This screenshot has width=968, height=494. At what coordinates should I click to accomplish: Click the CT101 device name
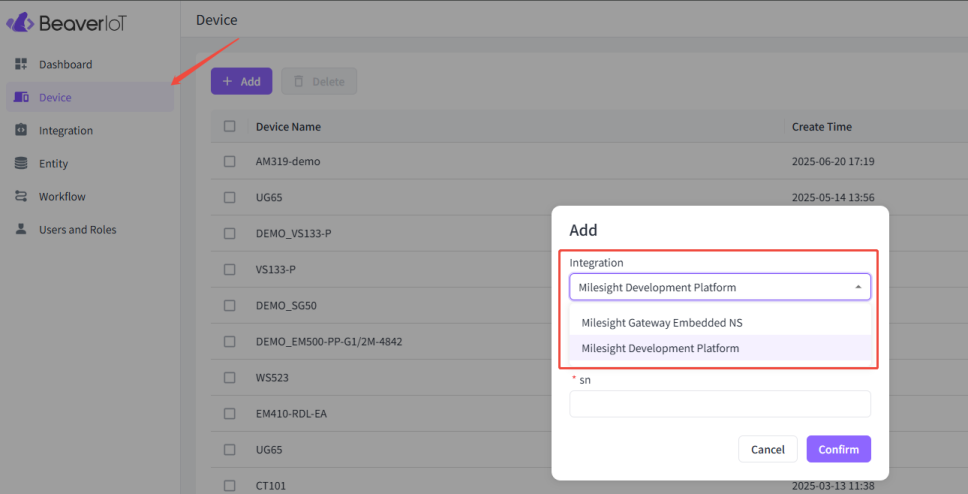(x=270, y=486)
